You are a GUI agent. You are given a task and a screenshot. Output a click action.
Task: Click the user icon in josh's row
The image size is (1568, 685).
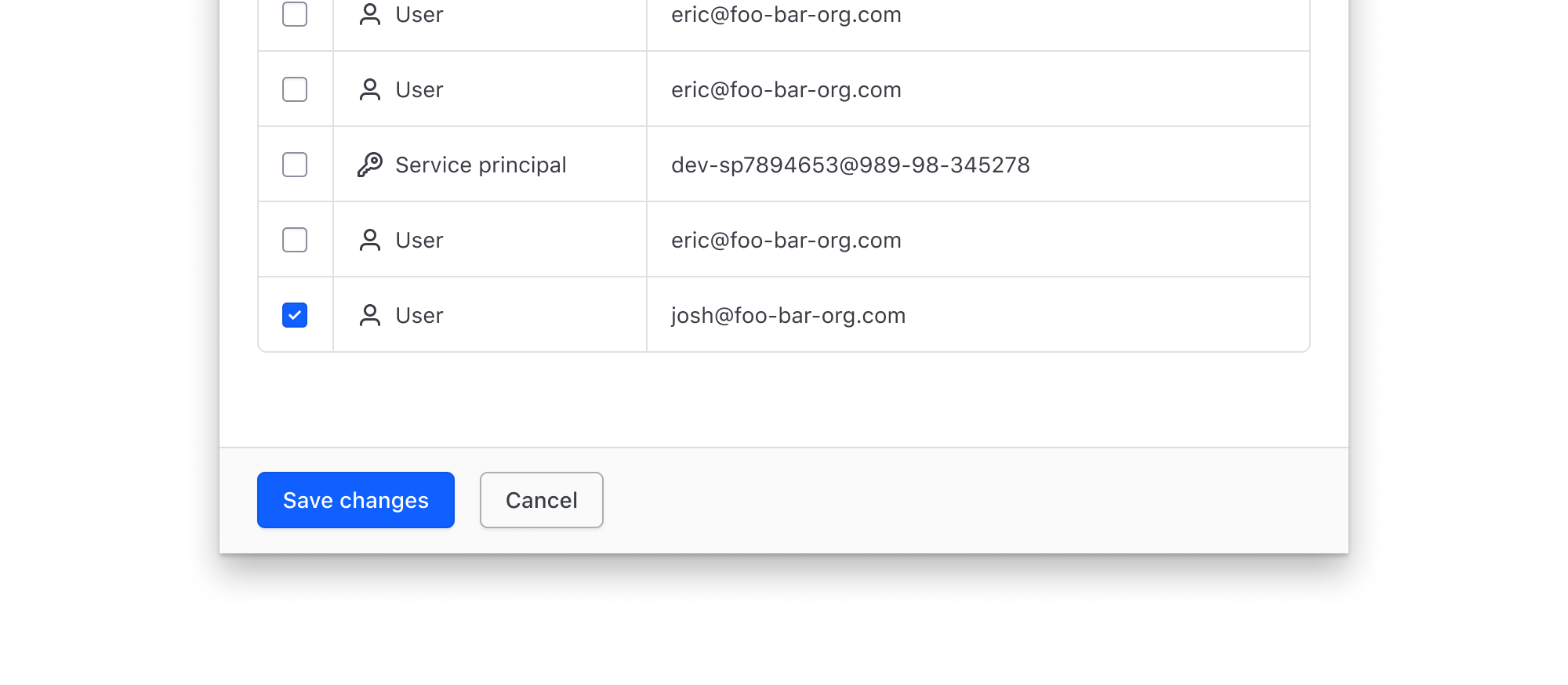pyautogui.click(x=369, y=315)
